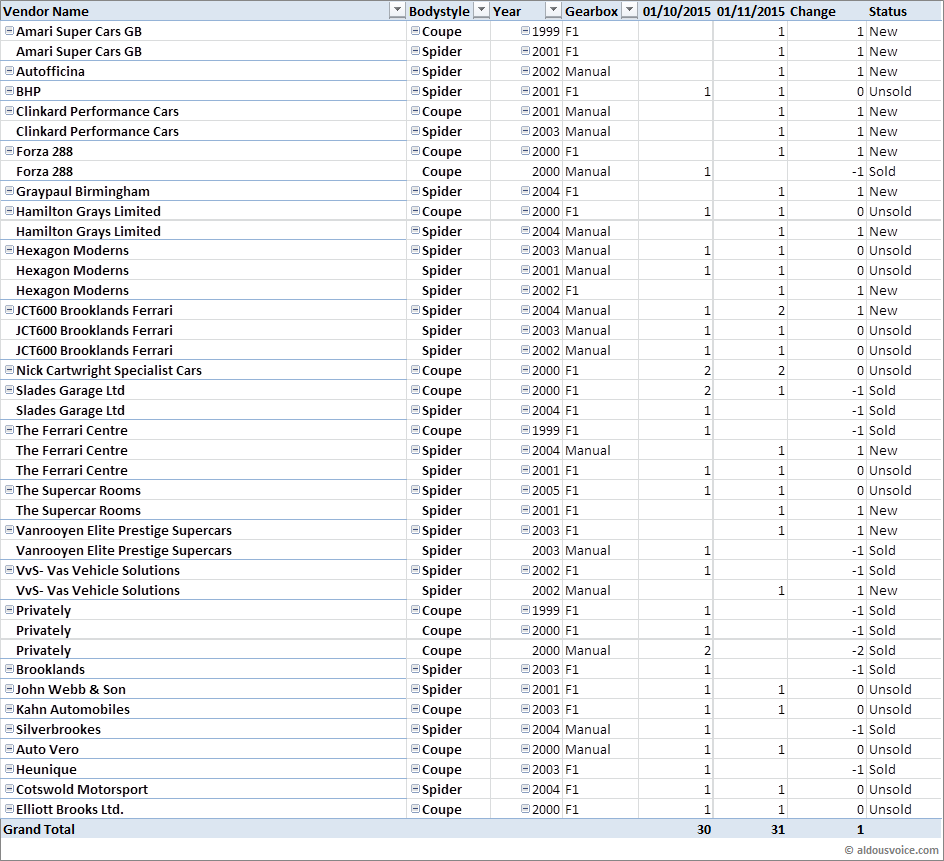Collapse the JCT600 Brooklands Ferrari group
Screen dimensions: 944x861
[10, 310]
